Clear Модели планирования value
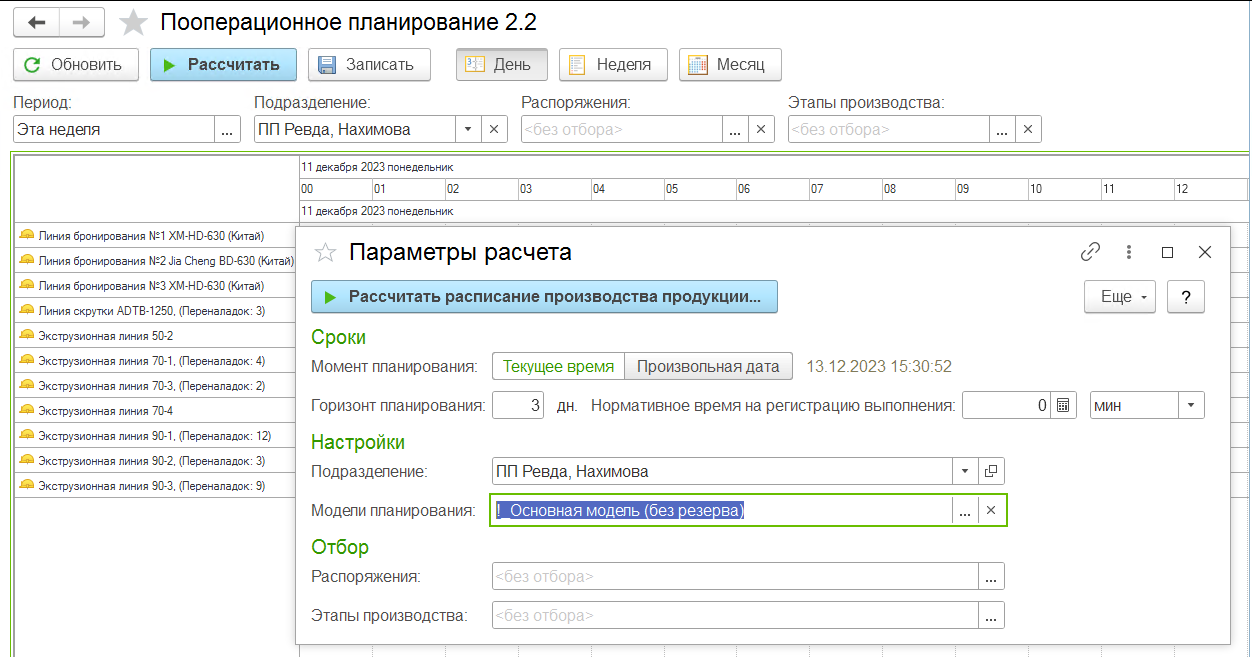The height and width of the screenshot is (657, 1252). [991, 510]
